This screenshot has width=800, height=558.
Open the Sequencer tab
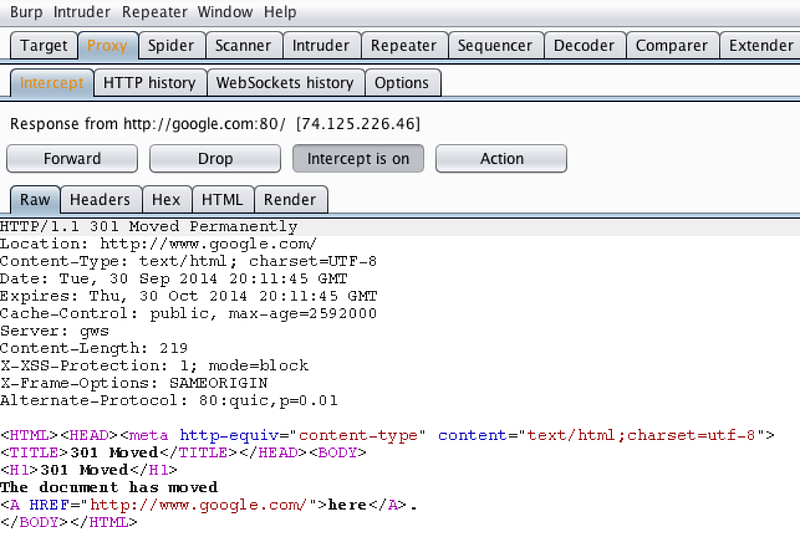click(495, 45)
